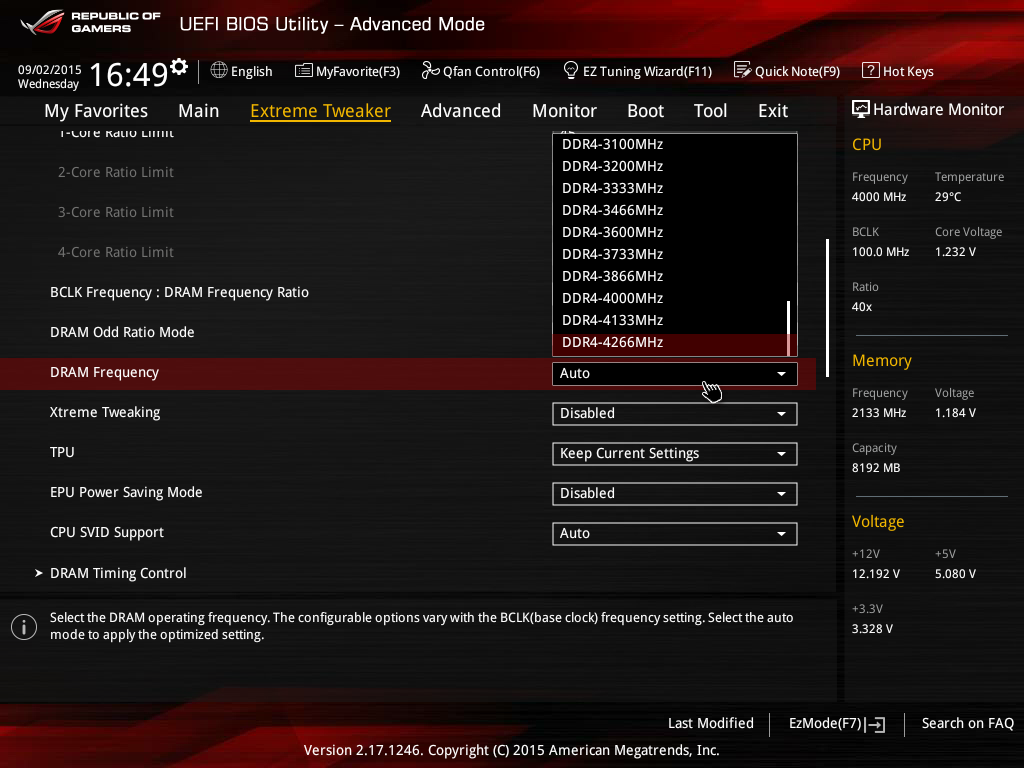Switch to the Boot tab
Image resolution: width=1024 pixels, height=768 pixels.
(645, 111)
